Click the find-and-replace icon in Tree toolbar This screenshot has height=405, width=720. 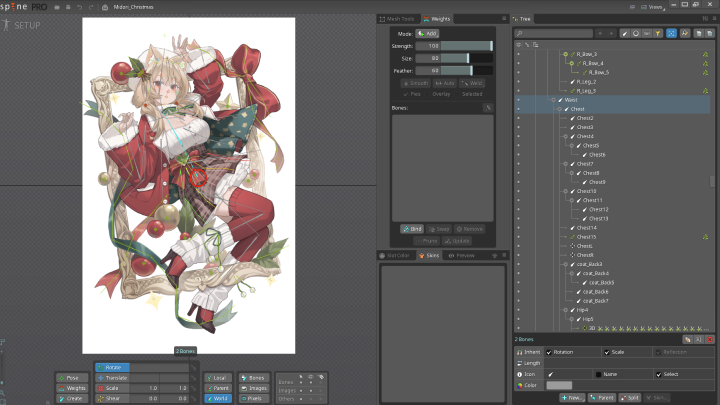[685, 34]
